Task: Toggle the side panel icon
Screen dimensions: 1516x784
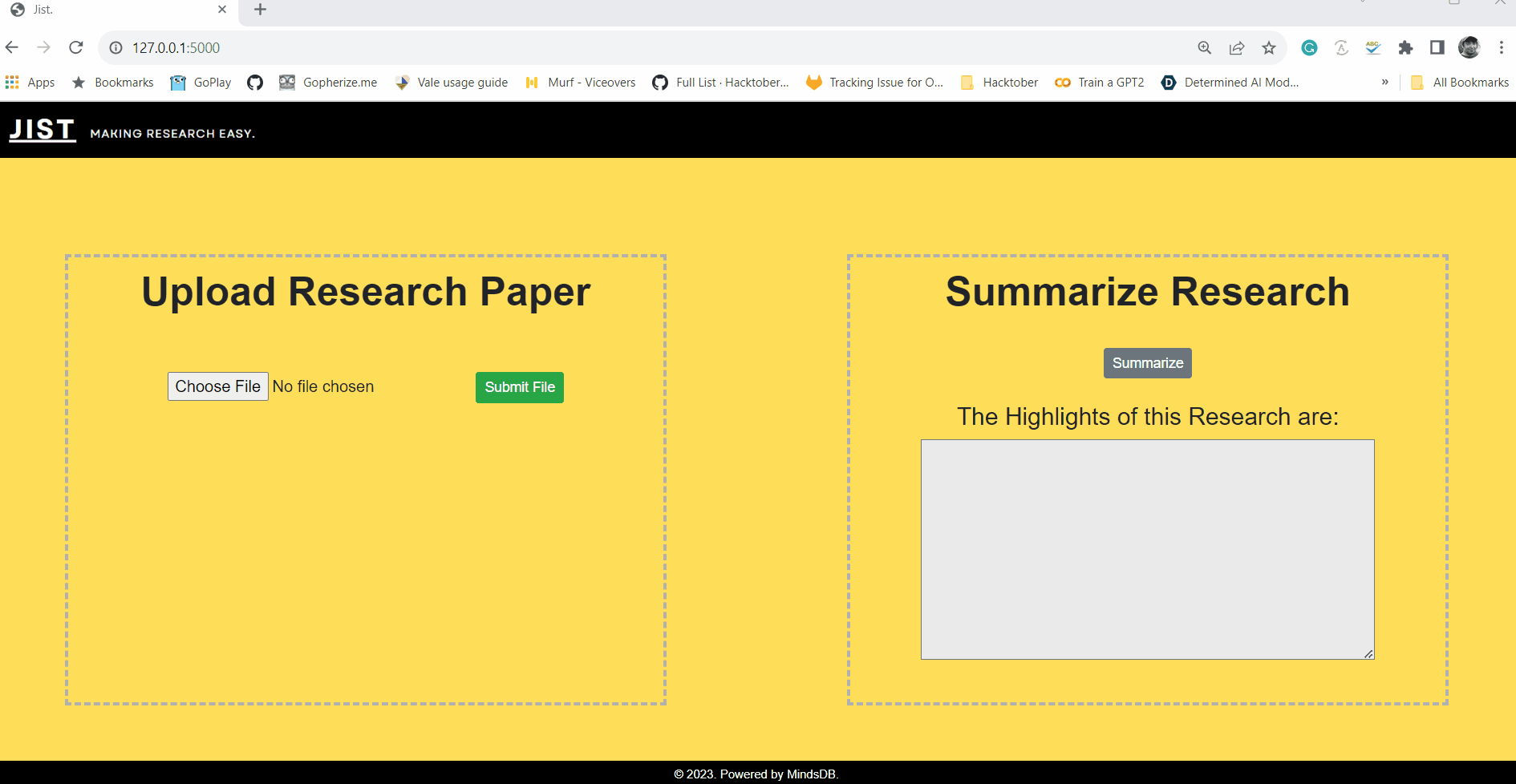Action: click(x=1437, y=48)
